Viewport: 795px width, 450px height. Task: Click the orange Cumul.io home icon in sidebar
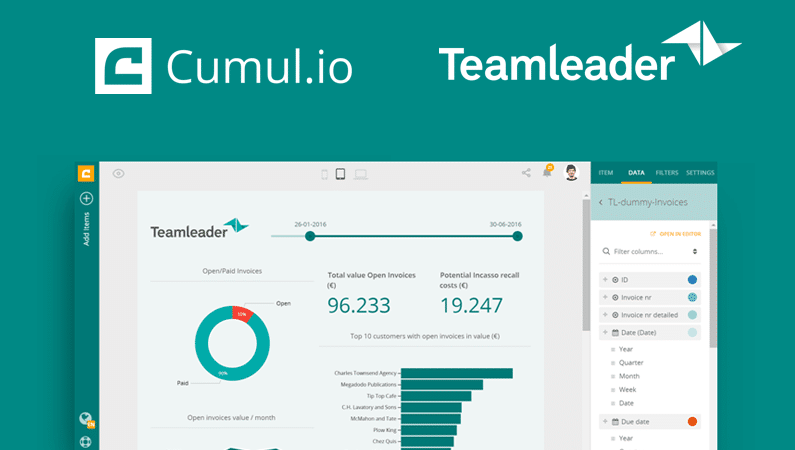[x=86, y=173]
